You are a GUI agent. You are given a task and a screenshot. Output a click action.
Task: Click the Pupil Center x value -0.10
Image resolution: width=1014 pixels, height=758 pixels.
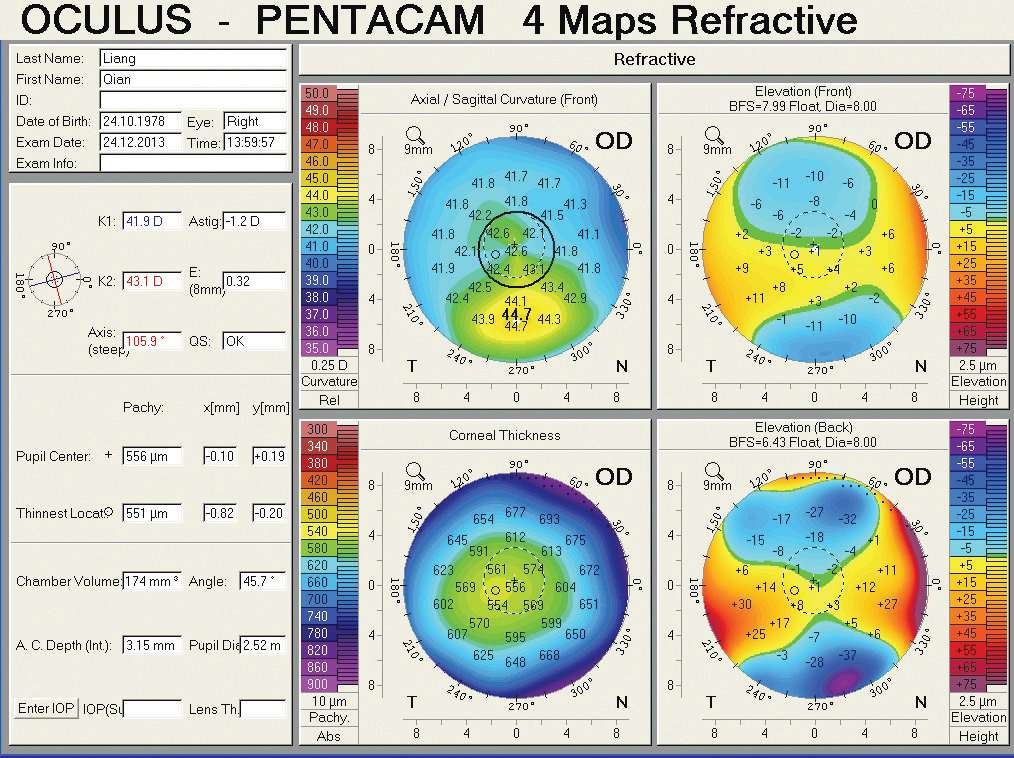pos(221,456)
